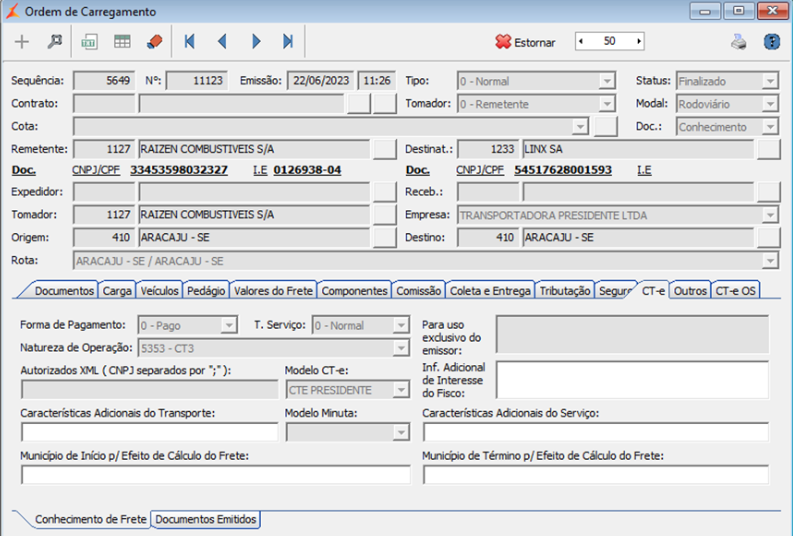Open the Modelo CT-e dropdown

click(x=401, y=390)
